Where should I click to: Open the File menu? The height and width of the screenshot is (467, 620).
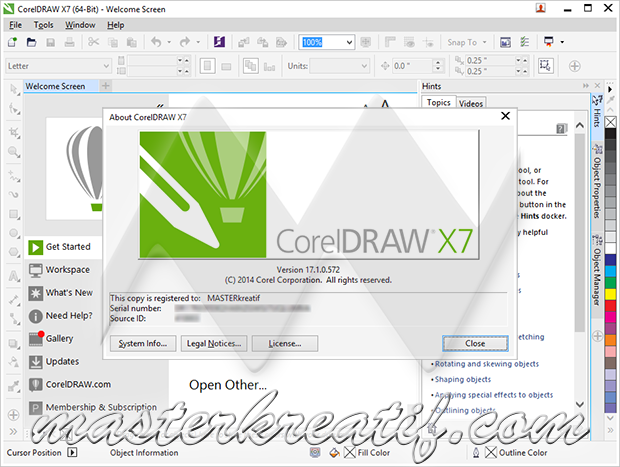(15, 25)
